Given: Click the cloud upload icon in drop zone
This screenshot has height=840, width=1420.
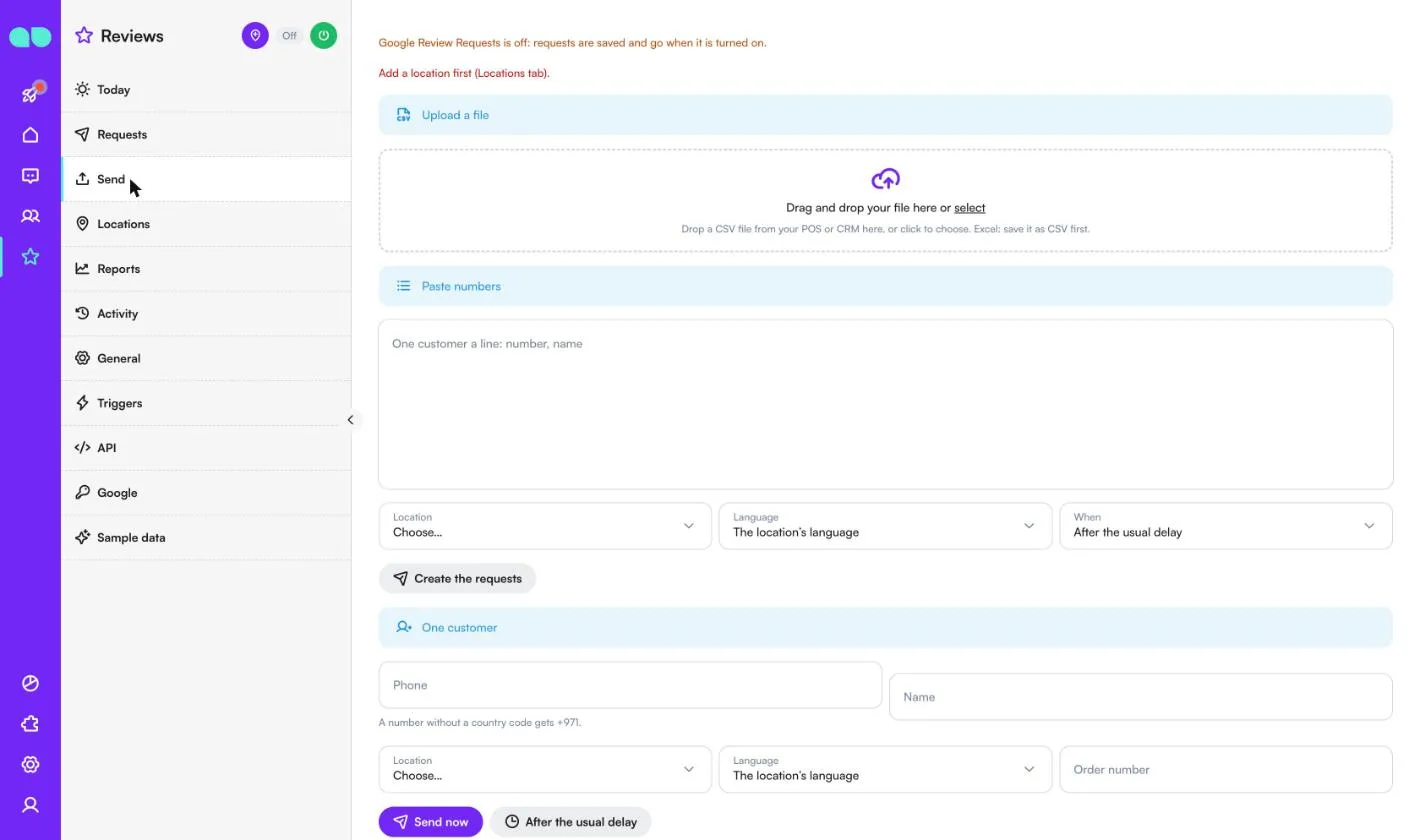Looking at the screenshot, I should click(885, 179).
